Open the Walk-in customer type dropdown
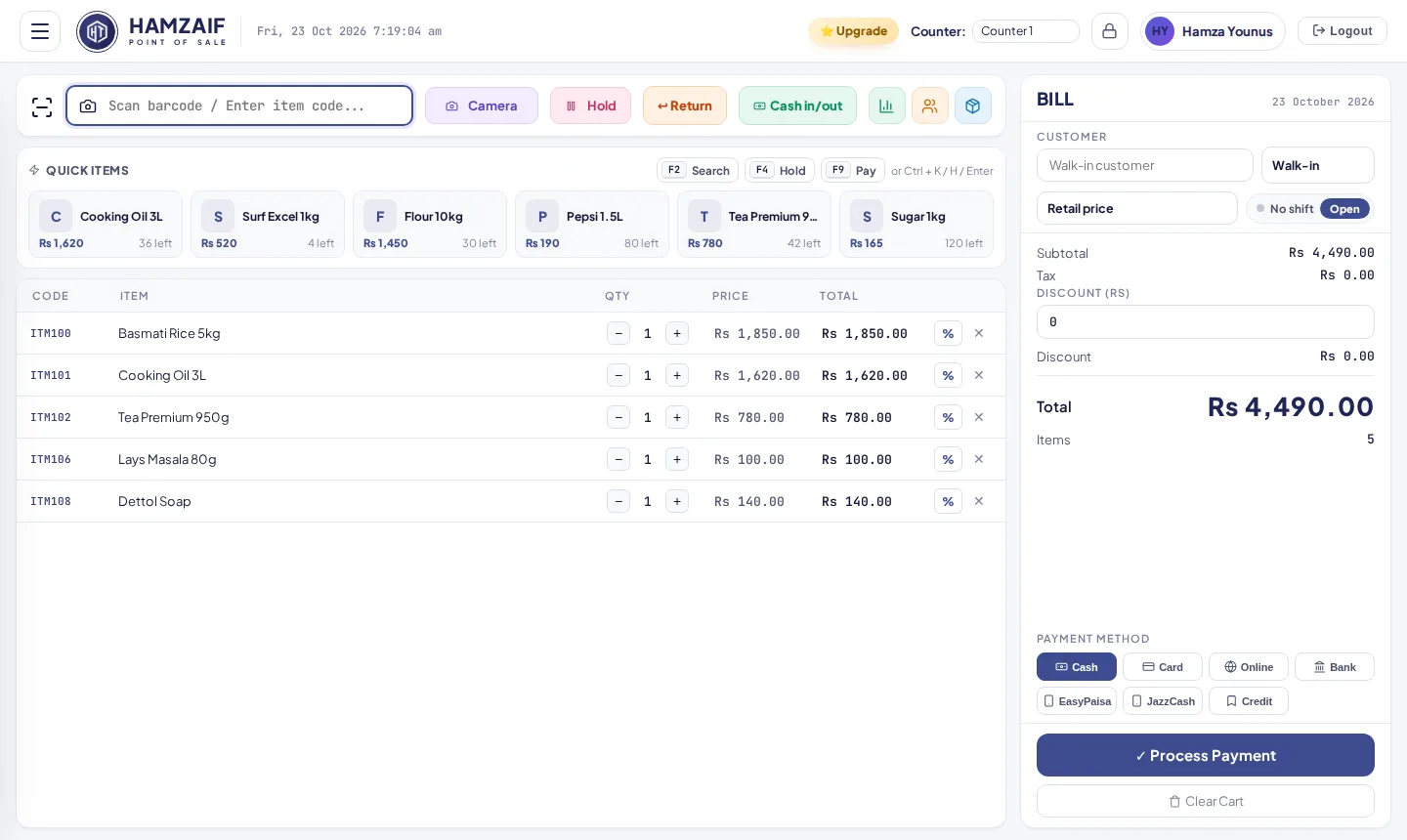The image size is (1407, 840). [1318, 165]
